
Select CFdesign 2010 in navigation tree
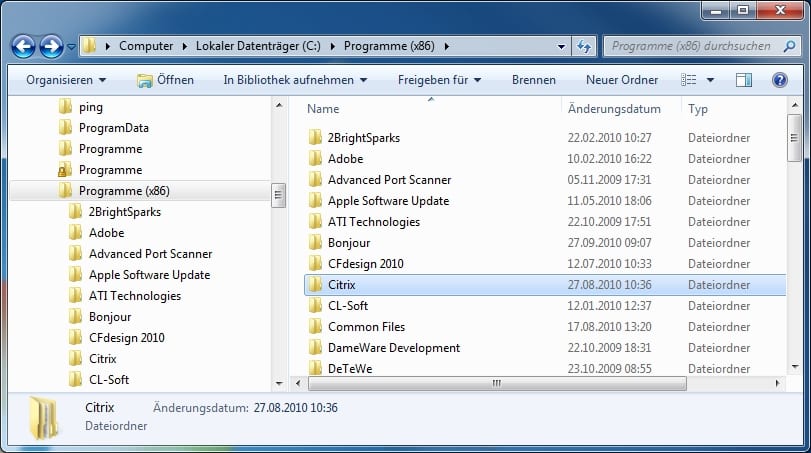click(127, 338)
